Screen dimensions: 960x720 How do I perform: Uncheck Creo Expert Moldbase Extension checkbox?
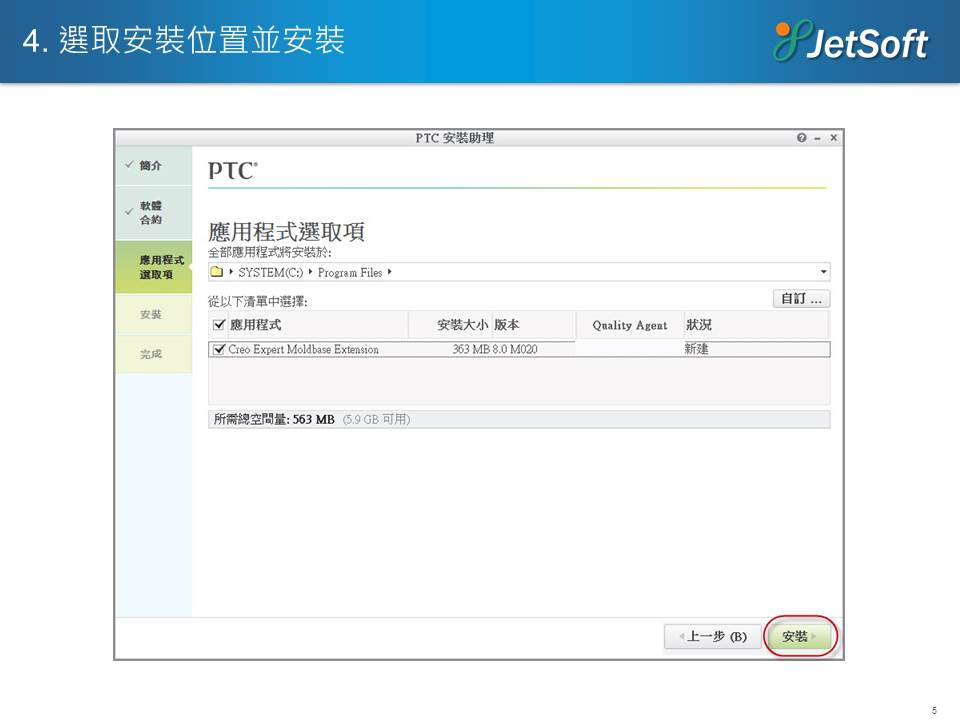(220, 350)
